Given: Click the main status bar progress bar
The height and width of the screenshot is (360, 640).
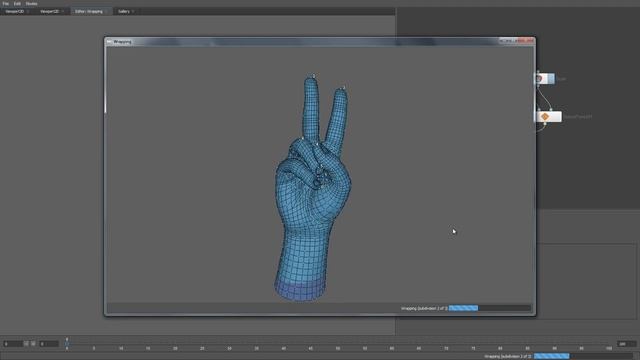Looking at the screenshot, I should [x=584, y=356].
